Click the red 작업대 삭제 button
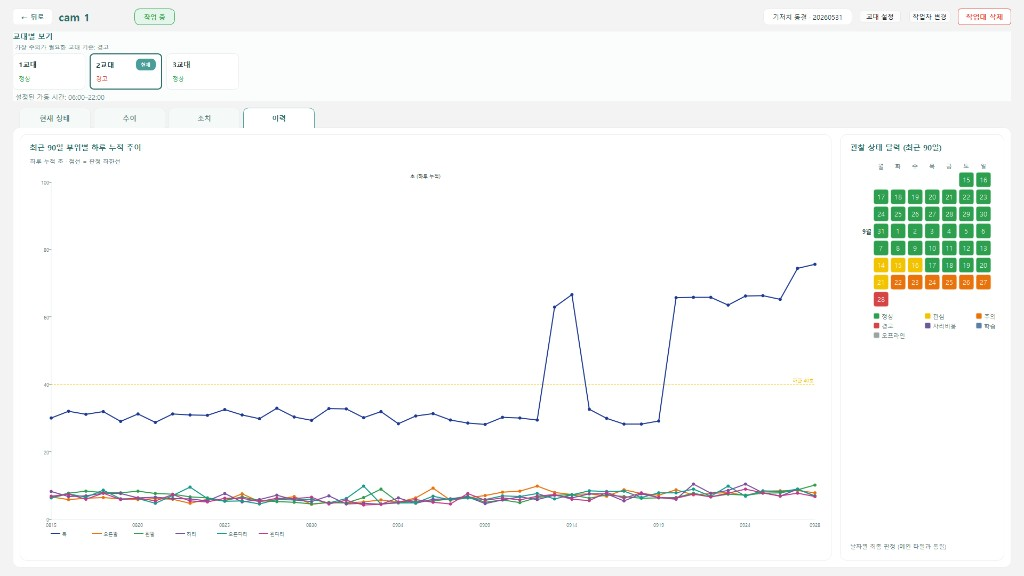Image resolution: width=1024 pixels, height=576 pixels. [984, 17]
